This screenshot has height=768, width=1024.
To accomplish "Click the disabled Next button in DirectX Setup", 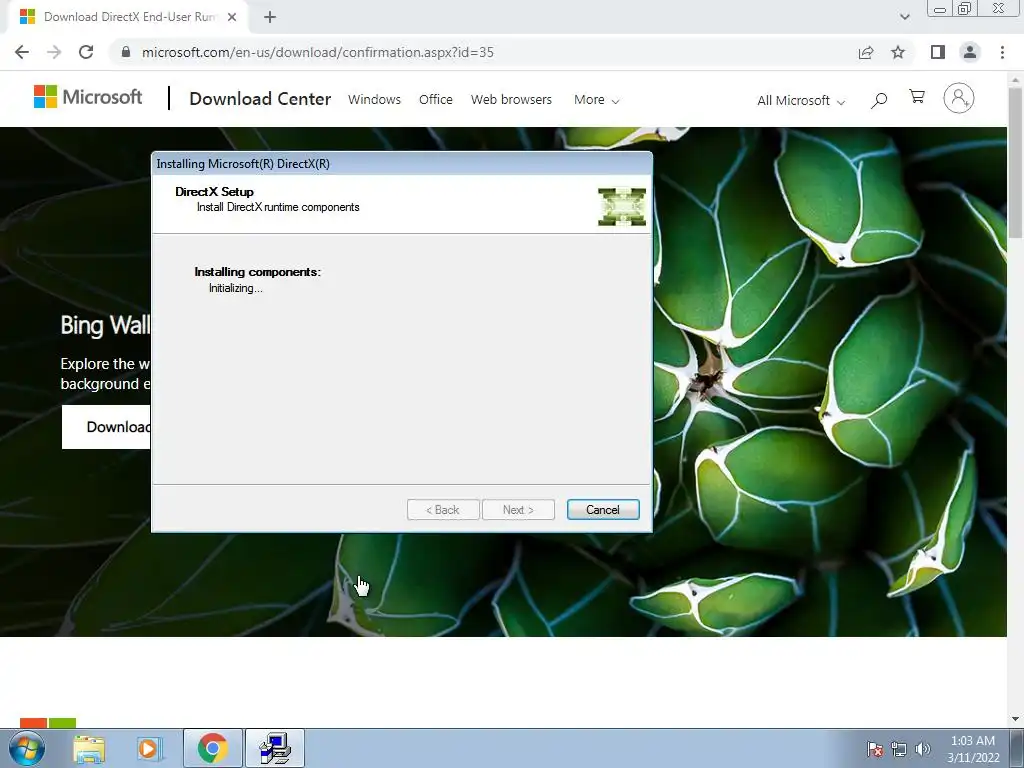I will click(519, 509).
